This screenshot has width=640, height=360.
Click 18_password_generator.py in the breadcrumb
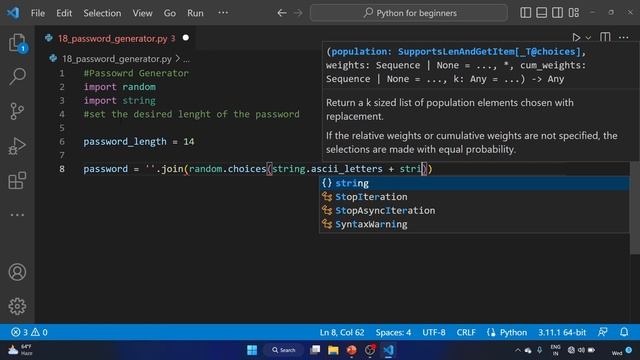click(x=116, y=59)
